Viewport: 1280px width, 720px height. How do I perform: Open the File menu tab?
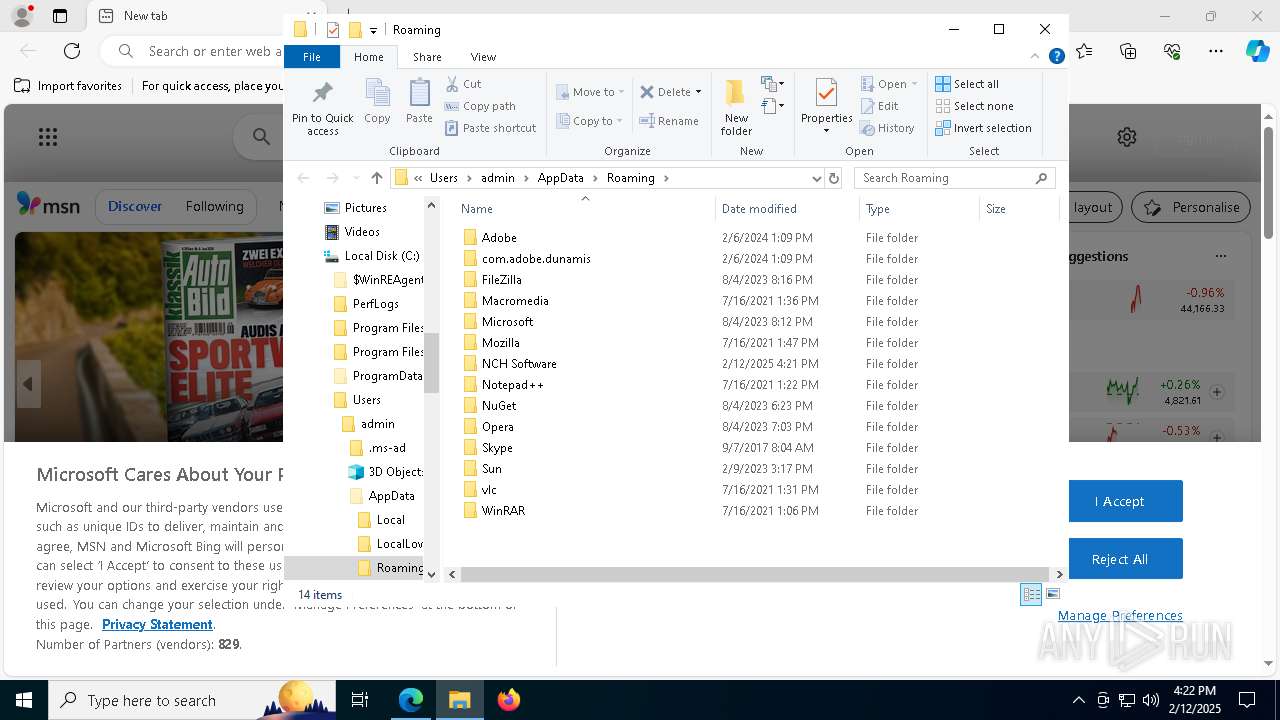click(312, 57)
